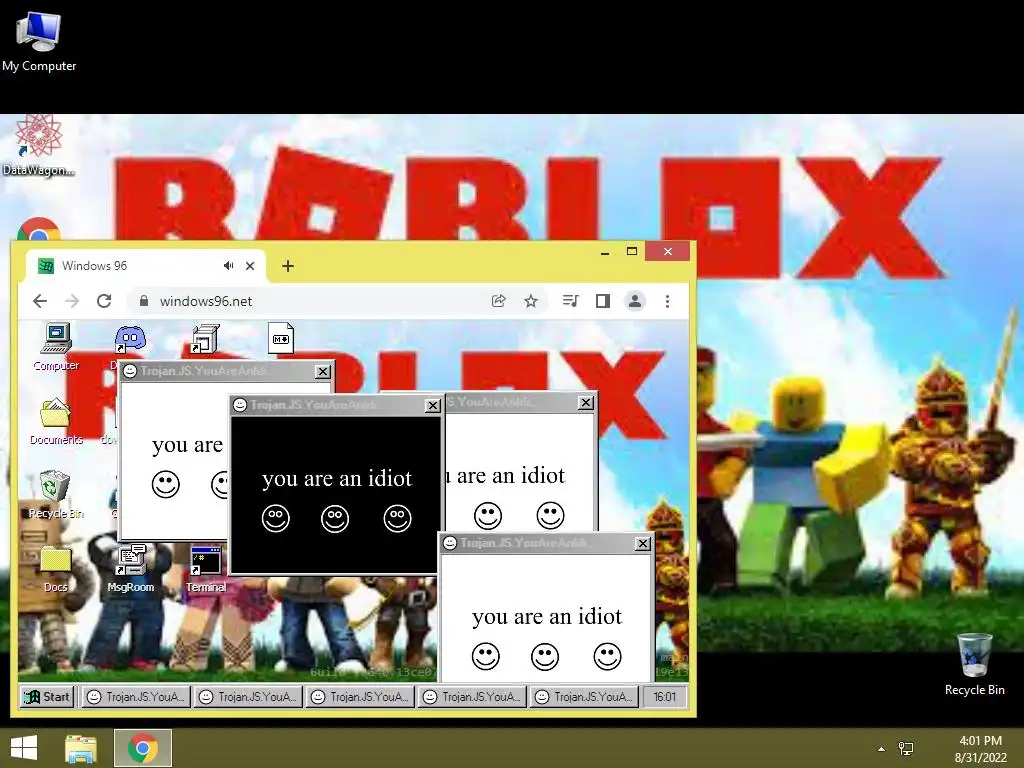Image resolution: width=1024 pixels, height=768 pixels.
Task: Select the Windows 96 tab
Action: [x=146, y=266]
